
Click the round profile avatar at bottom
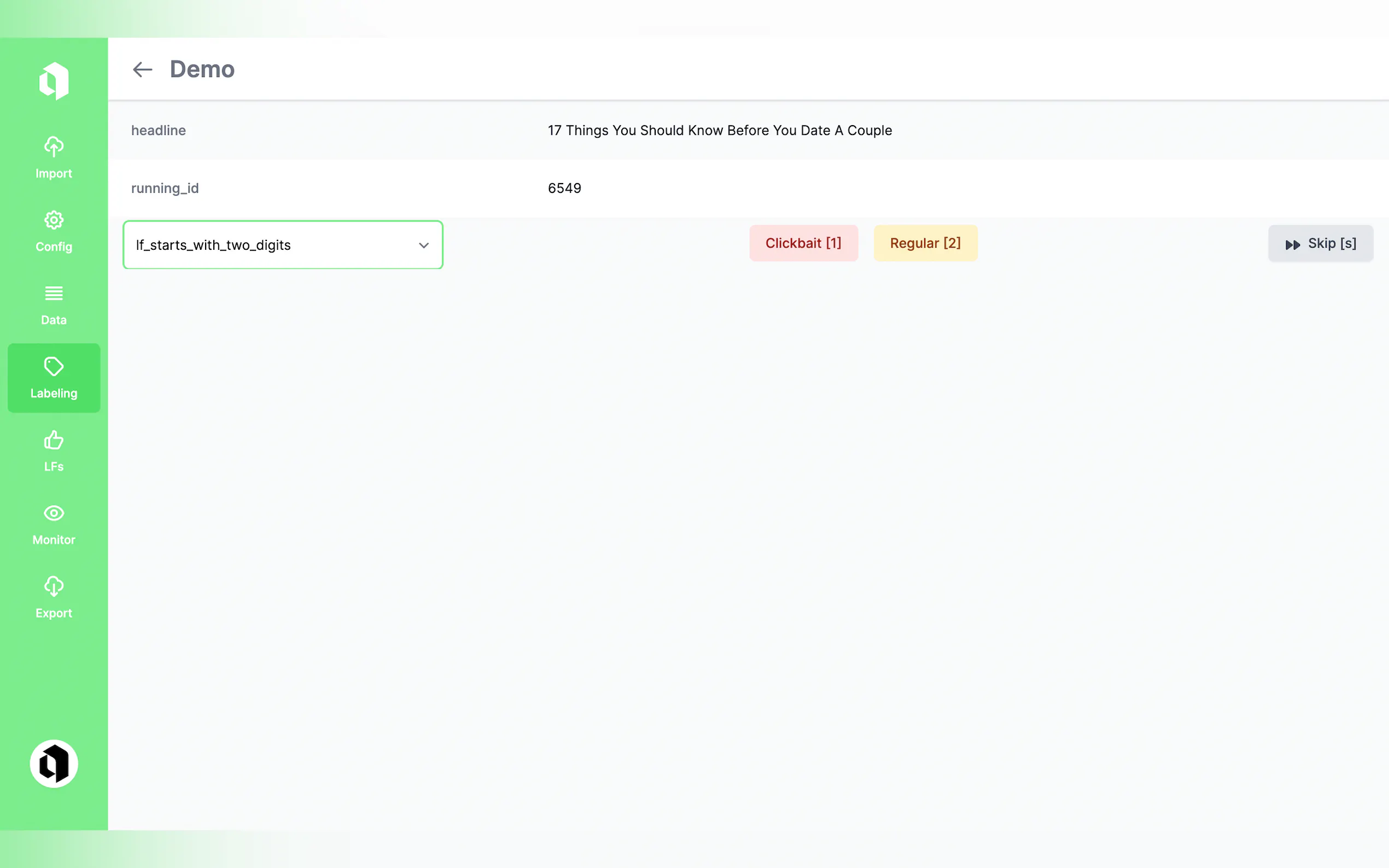(54, 764)
